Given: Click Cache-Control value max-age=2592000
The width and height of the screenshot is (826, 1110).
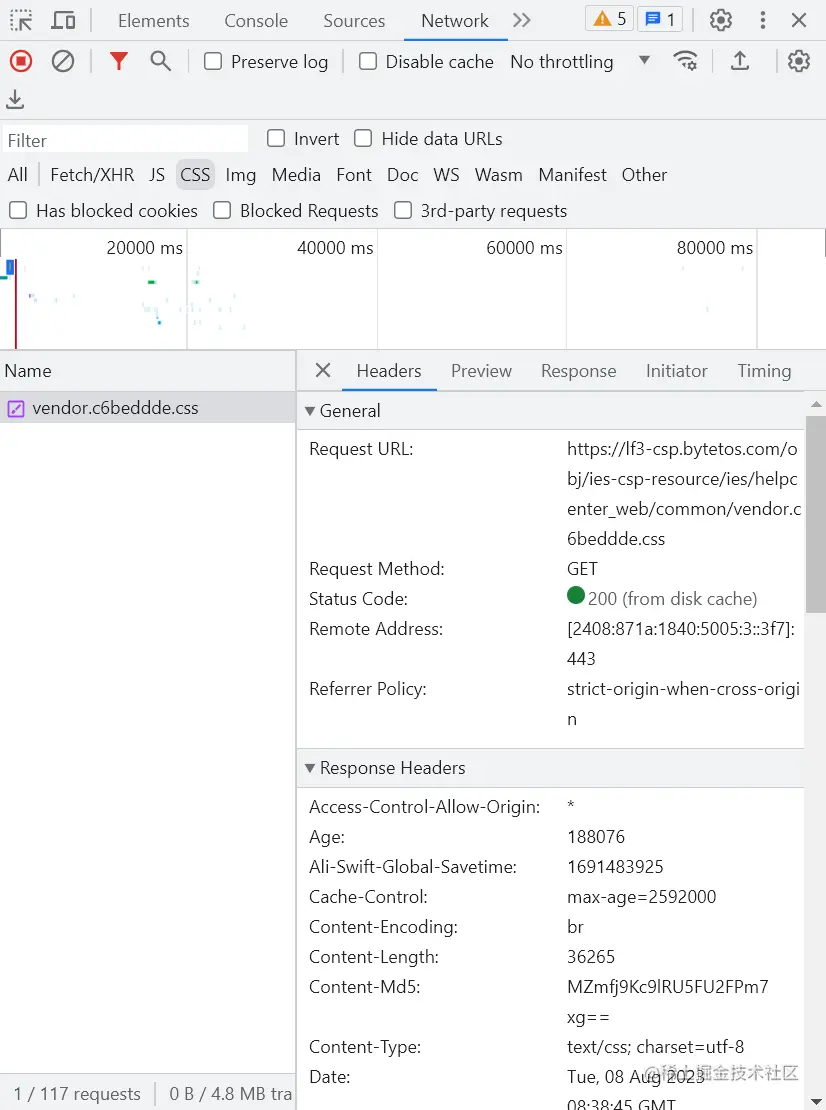Looking at the screenshot, I should point(641,897).
